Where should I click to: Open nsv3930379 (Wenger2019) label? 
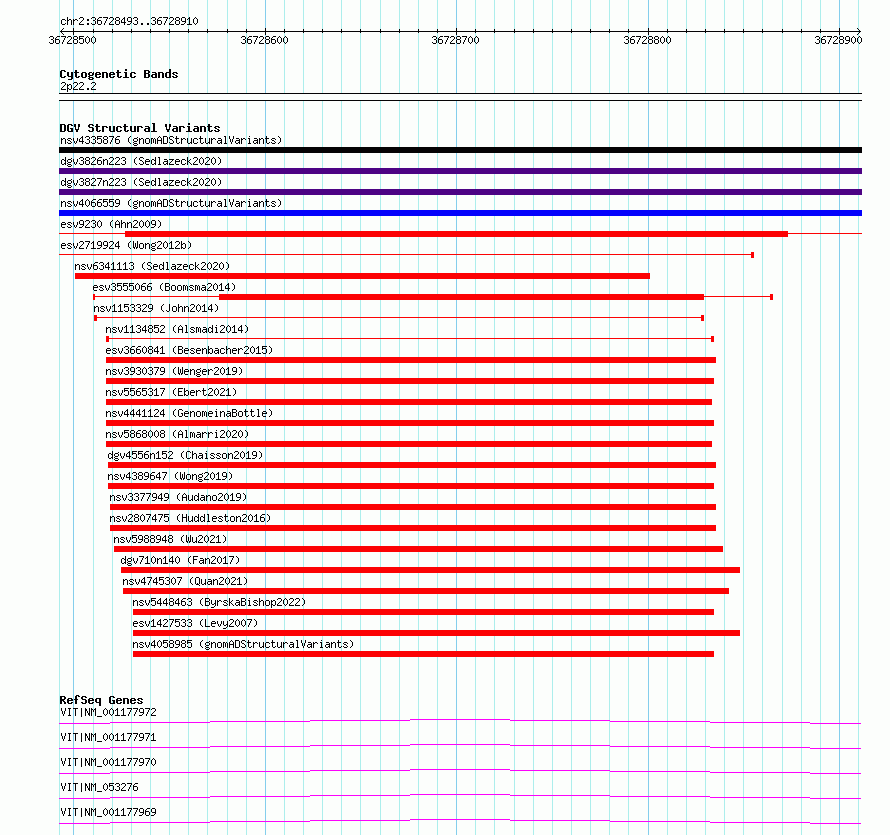(x=174, y=371)
